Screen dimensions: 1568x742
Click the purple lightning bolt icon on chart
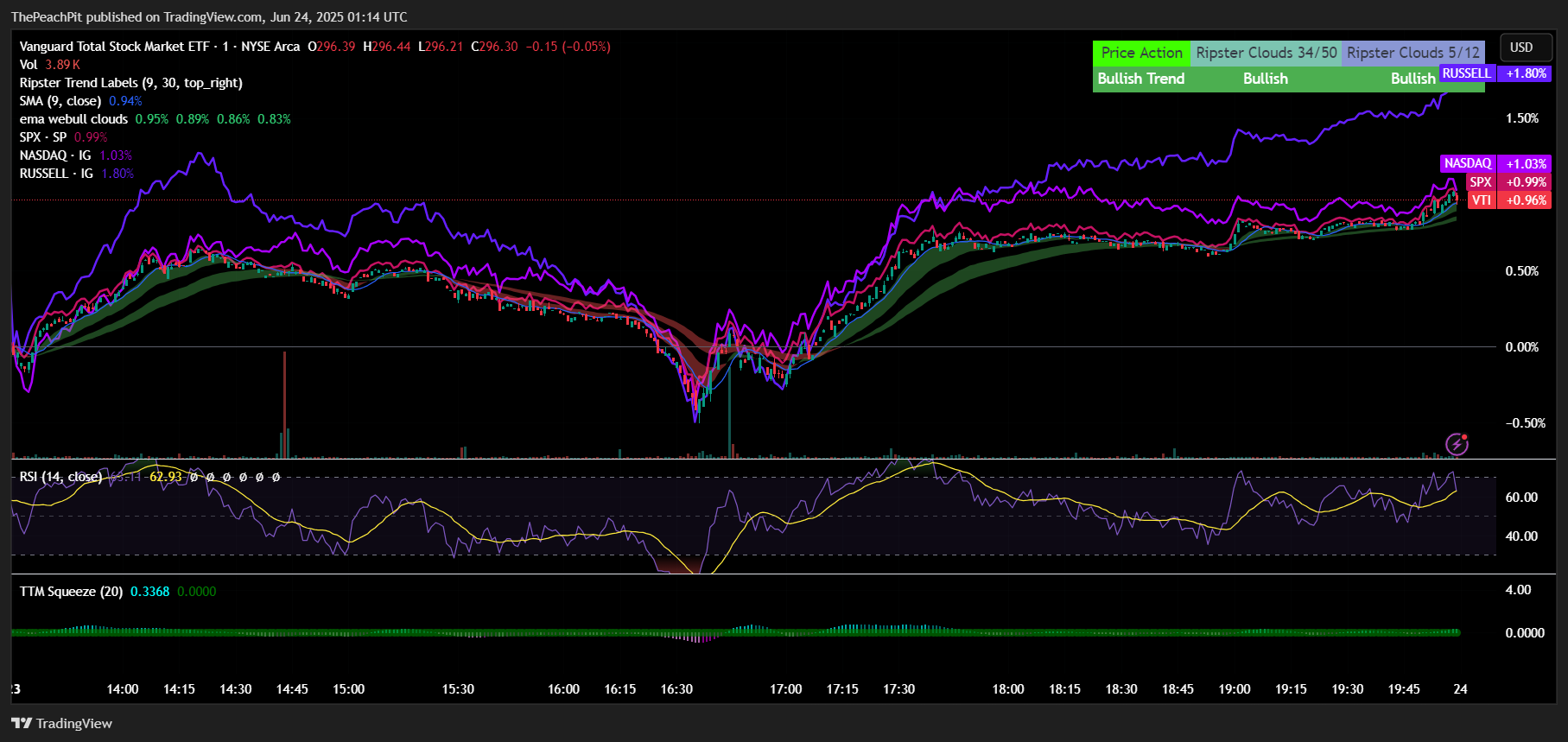[1457, 444]
